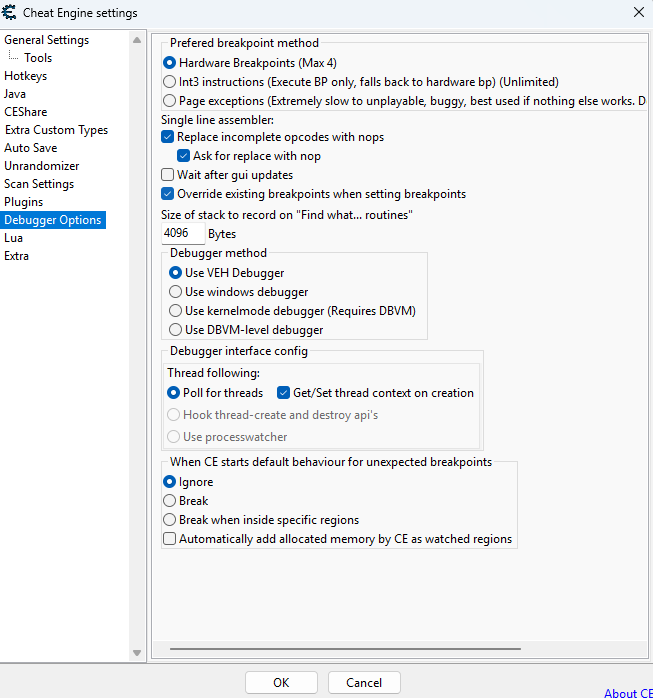Edit the stack size 4096 field

(183, 233)
